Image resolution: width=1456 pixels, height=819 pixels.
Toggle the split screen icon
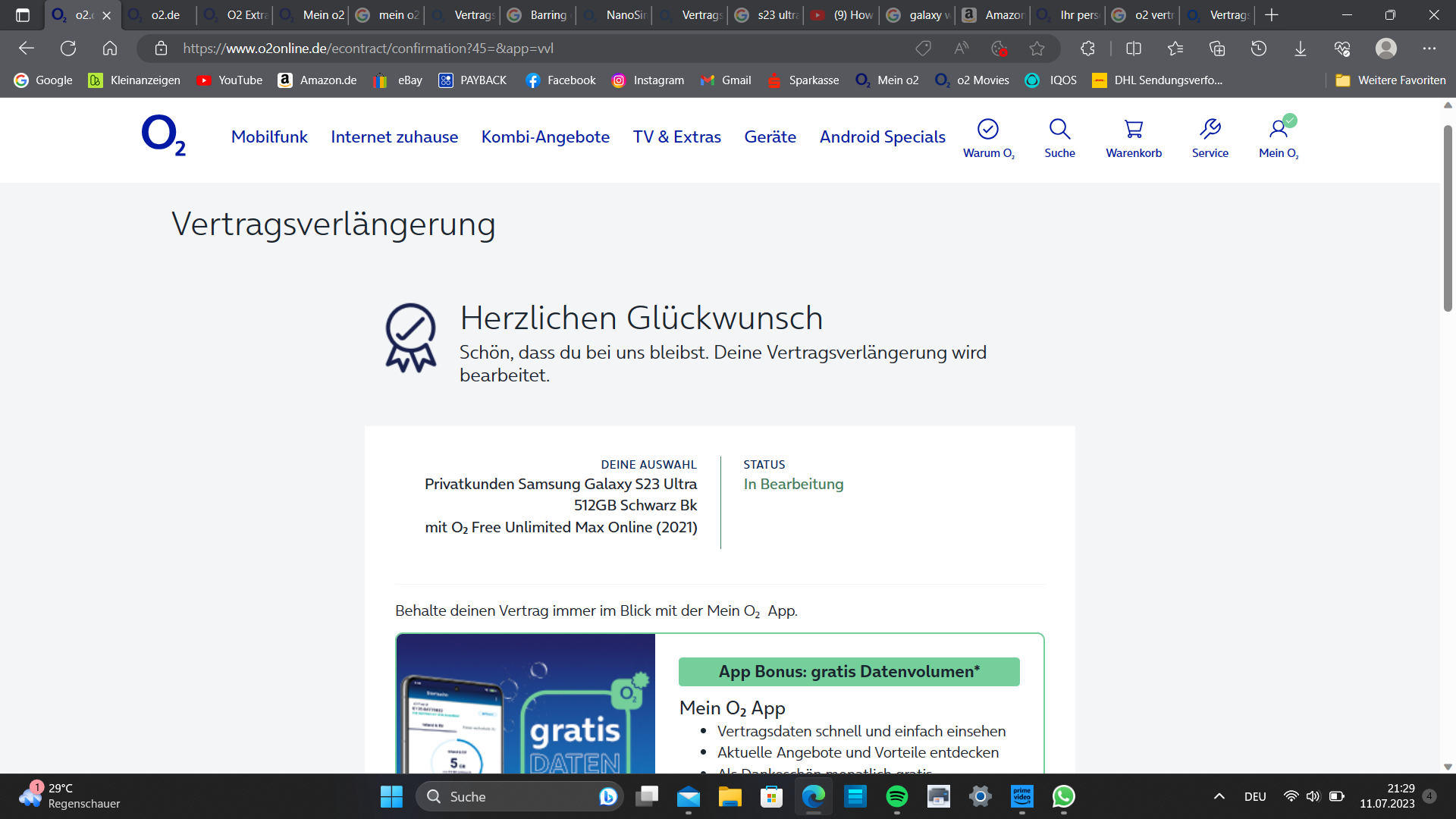click(1134, 49)
